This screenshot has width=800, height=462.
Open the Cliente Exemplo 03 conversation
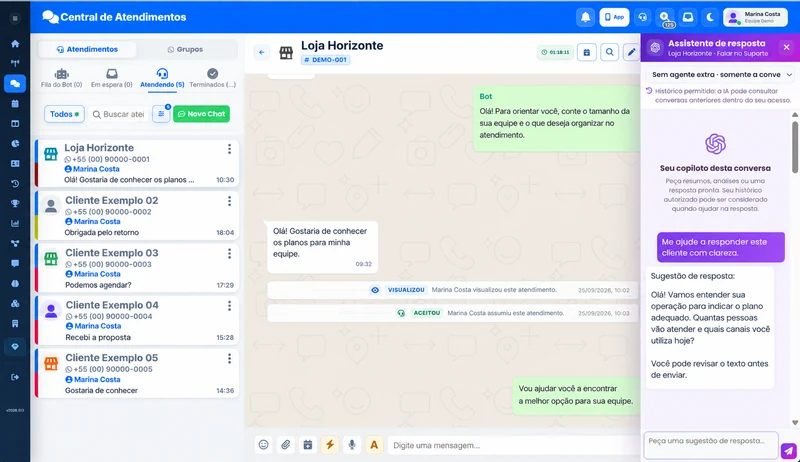tap(137, 268)
